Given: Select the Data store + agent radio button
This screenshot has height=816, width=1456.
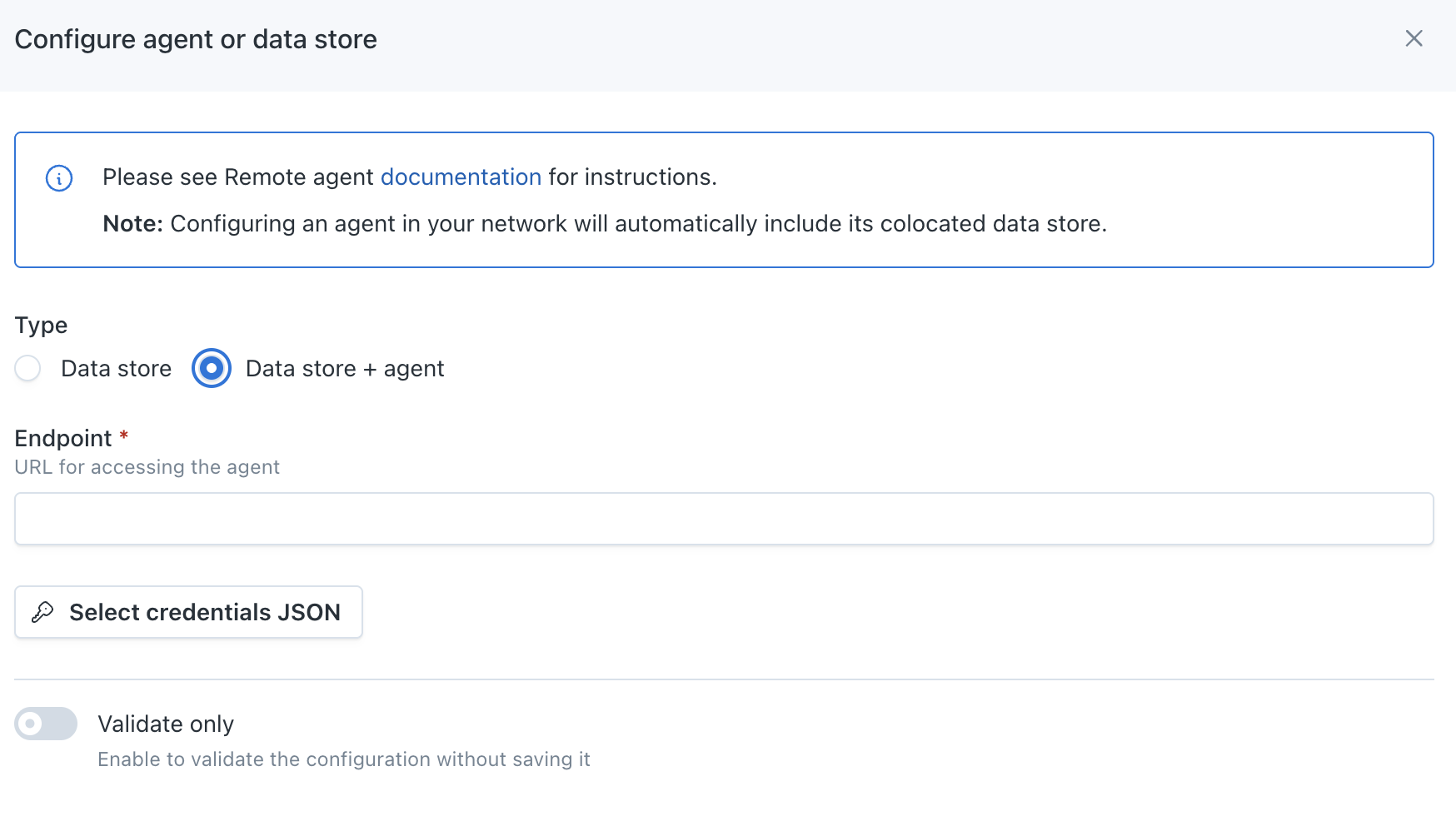Looking at the screenshot, I should (212, 368).
